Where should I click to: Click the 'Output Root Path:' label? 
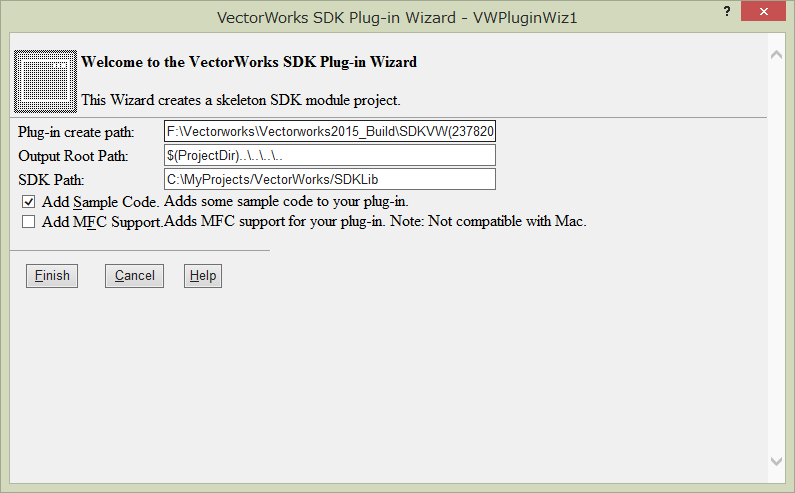tap(73, 156)
